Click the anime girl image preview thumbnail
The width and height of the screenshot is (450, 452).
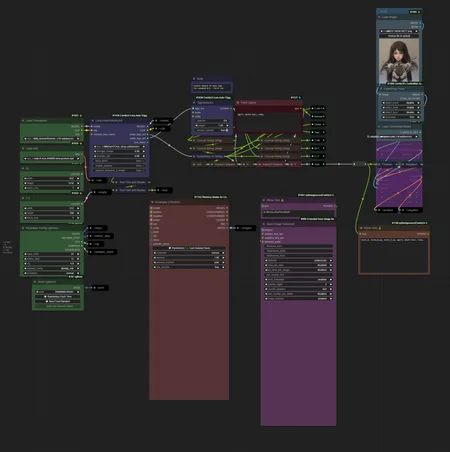[x=399, y=61]
